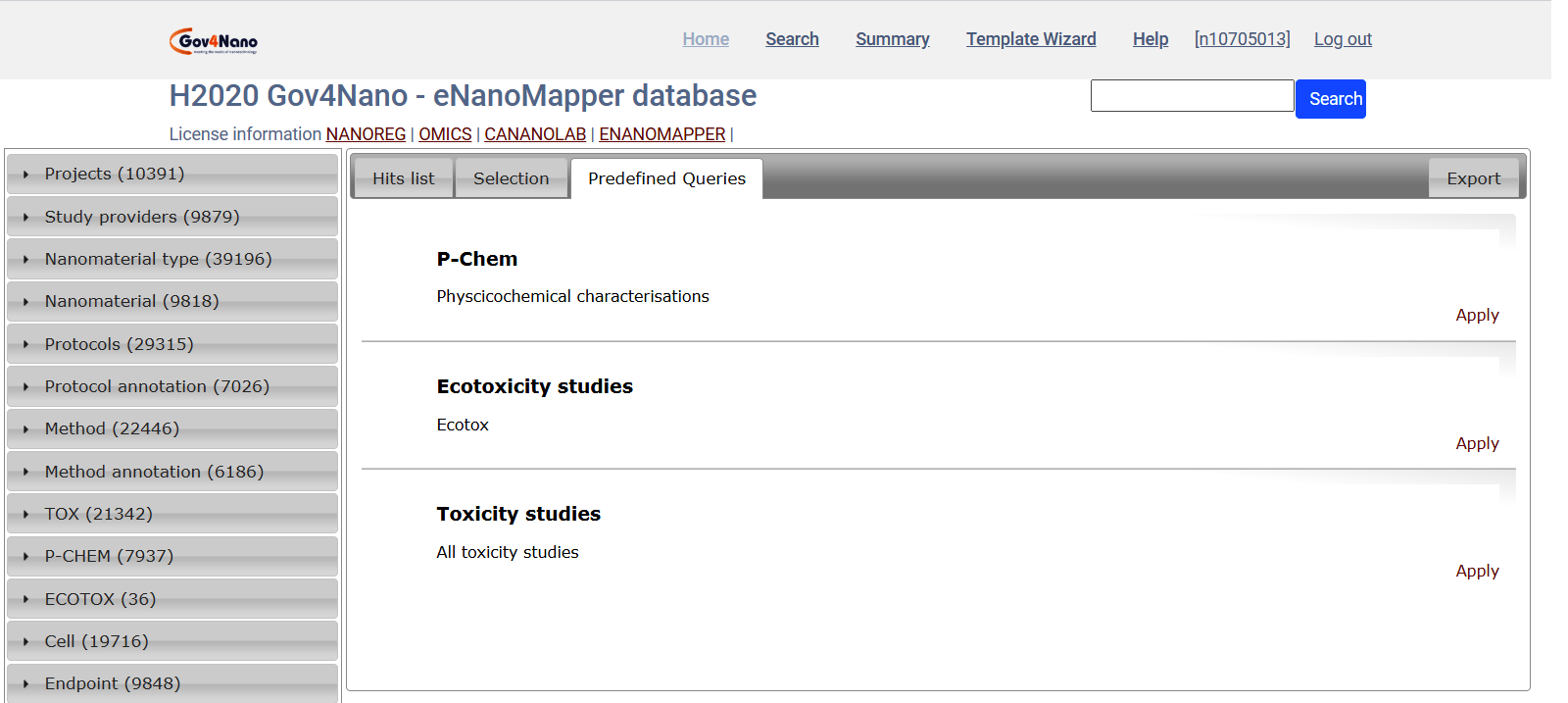
Task: Apply the Ecotoxicity studies query
Action: tap(1477, 443)
